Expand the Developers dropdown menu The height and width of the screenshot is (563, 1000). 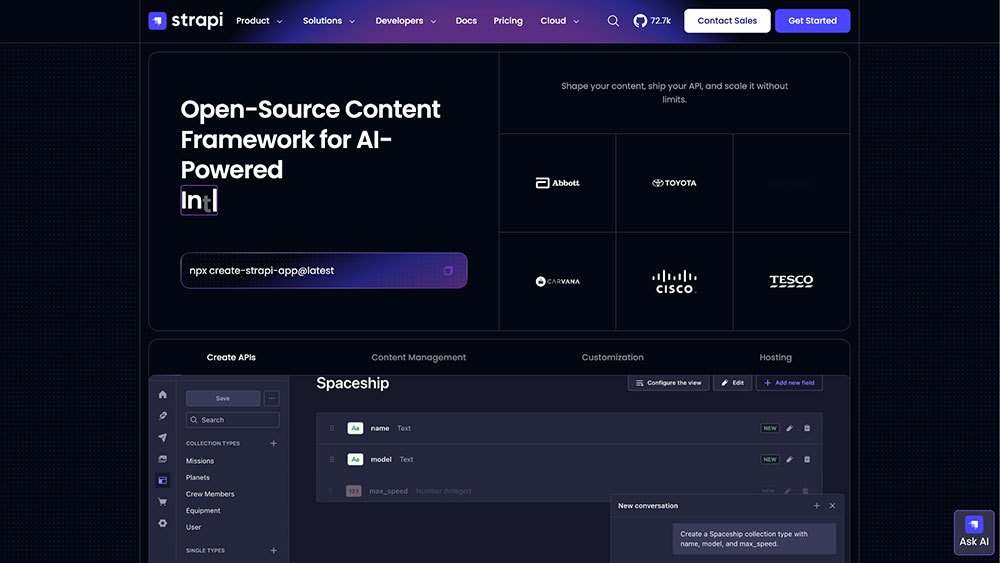pos(406,20)
